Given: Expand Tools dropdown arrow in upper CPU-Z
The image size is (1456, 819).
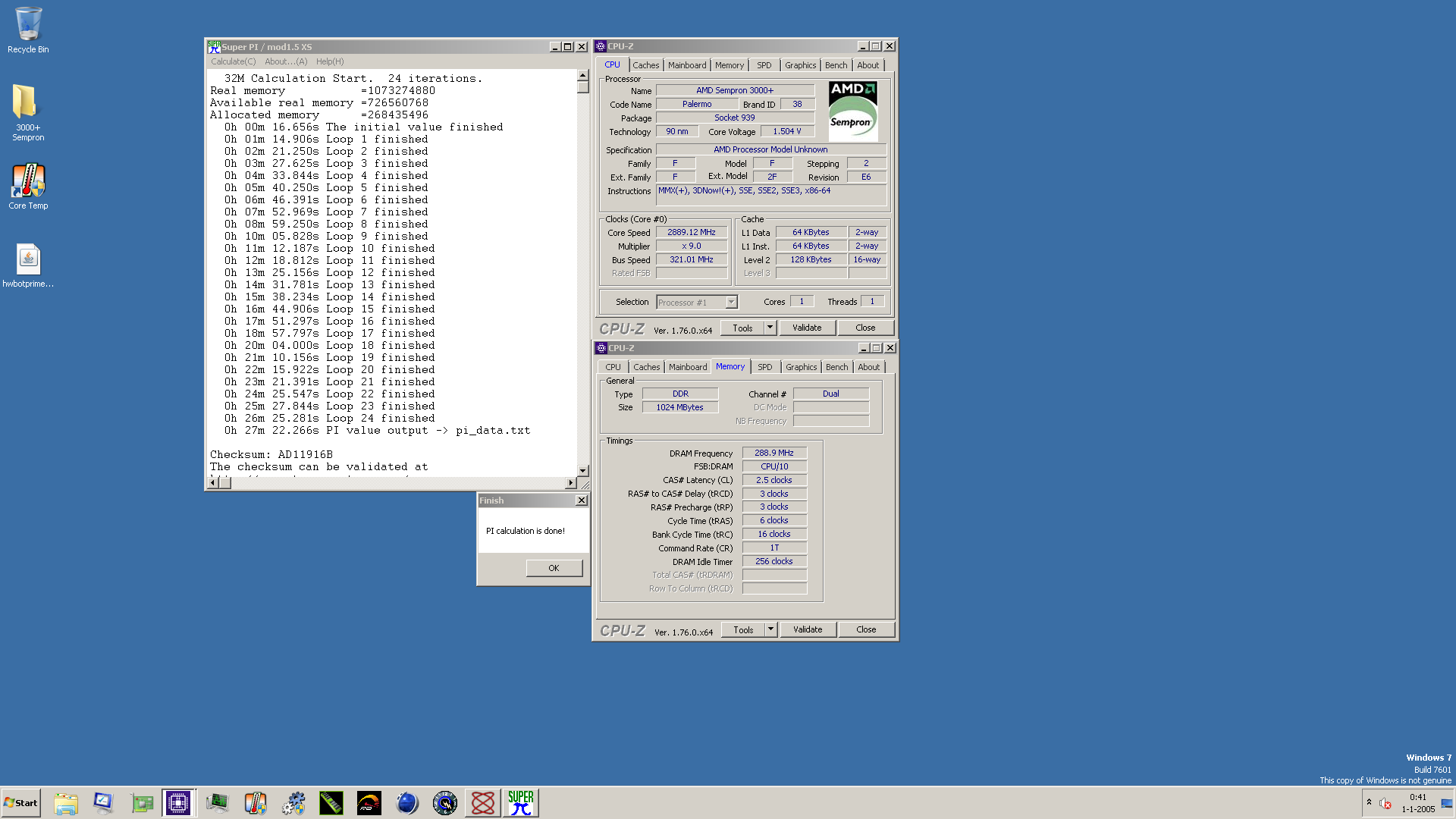Looking at the screenshot, I should tap(770, 328).
